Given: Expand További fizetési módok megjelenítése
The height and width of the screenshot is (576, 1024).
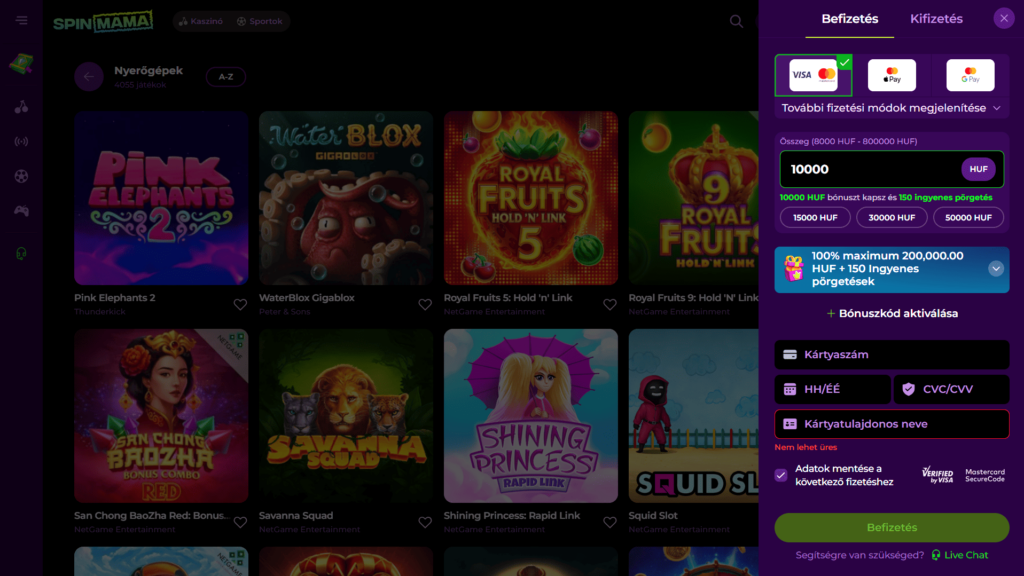Looking at the screenshot, I should click(x=891, y=108).
